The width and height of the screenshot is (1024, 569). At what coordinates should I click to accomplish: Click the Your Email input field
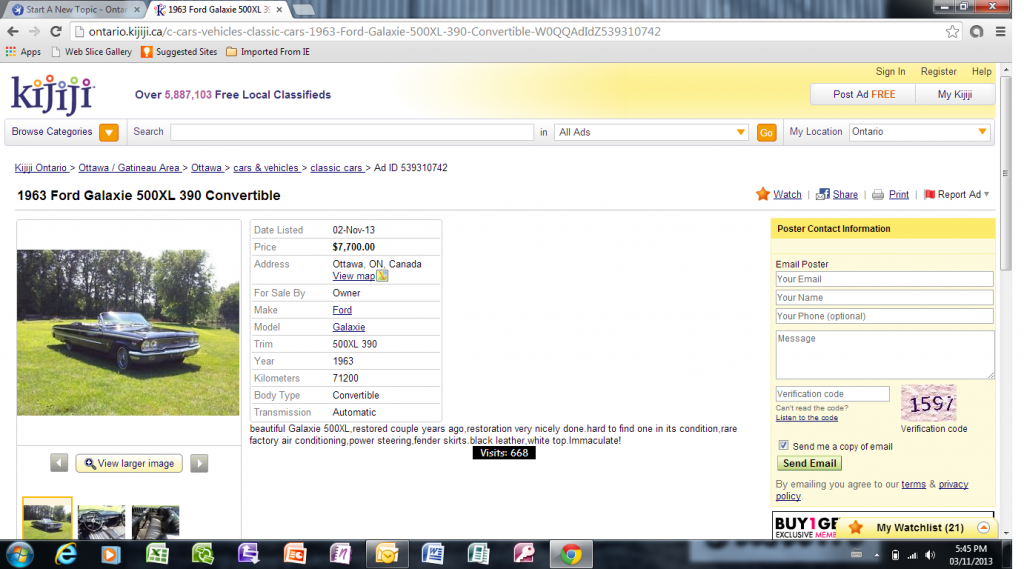tap(884, 279)
